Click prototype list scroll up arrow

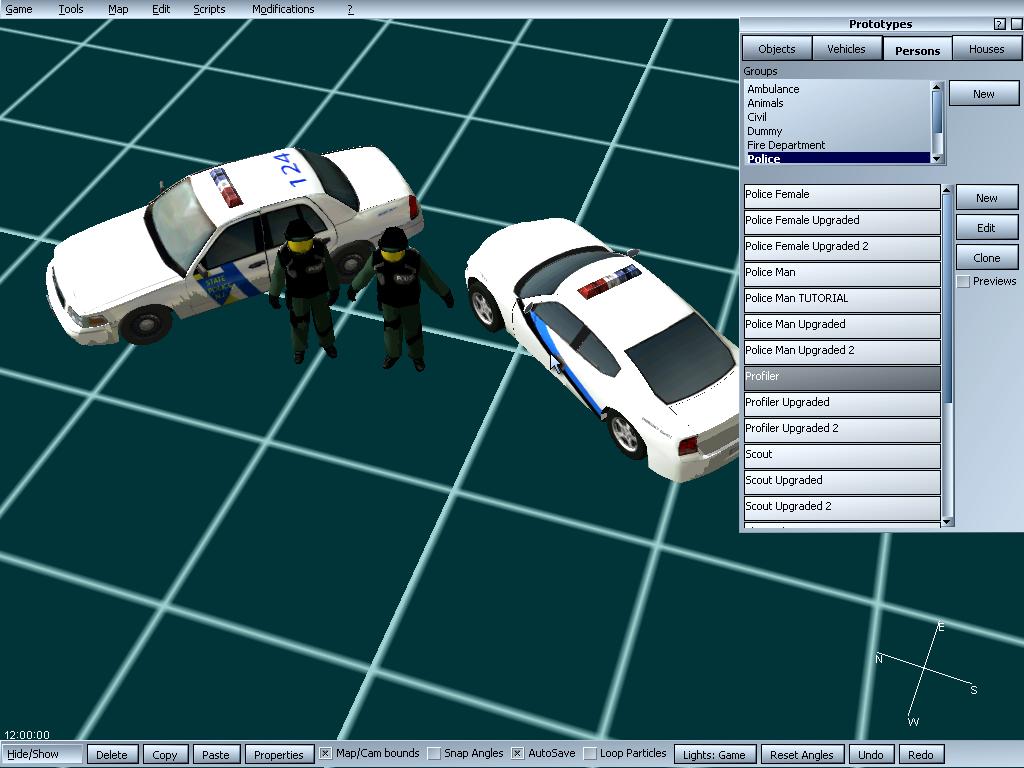tap(947, 190)
